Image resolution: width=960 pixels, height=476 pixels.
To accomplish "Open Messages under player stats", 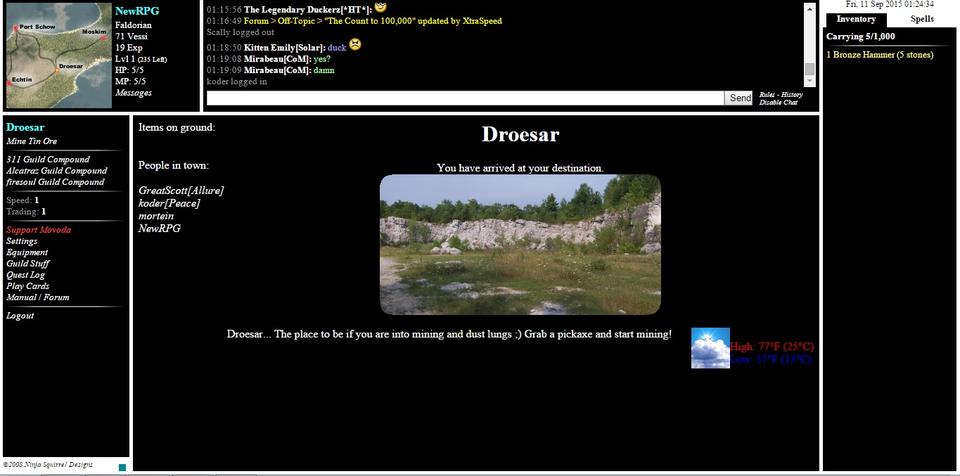I will pos(134,93).
